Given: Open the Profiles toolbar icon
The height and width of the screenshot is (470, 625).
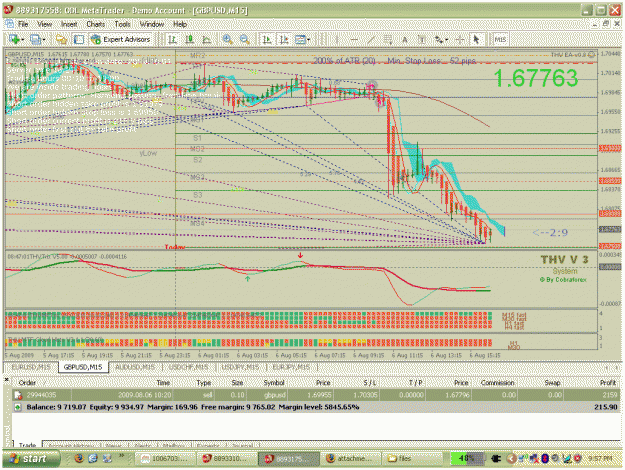Looking at the screenshot, I should [x=35, y=39].
